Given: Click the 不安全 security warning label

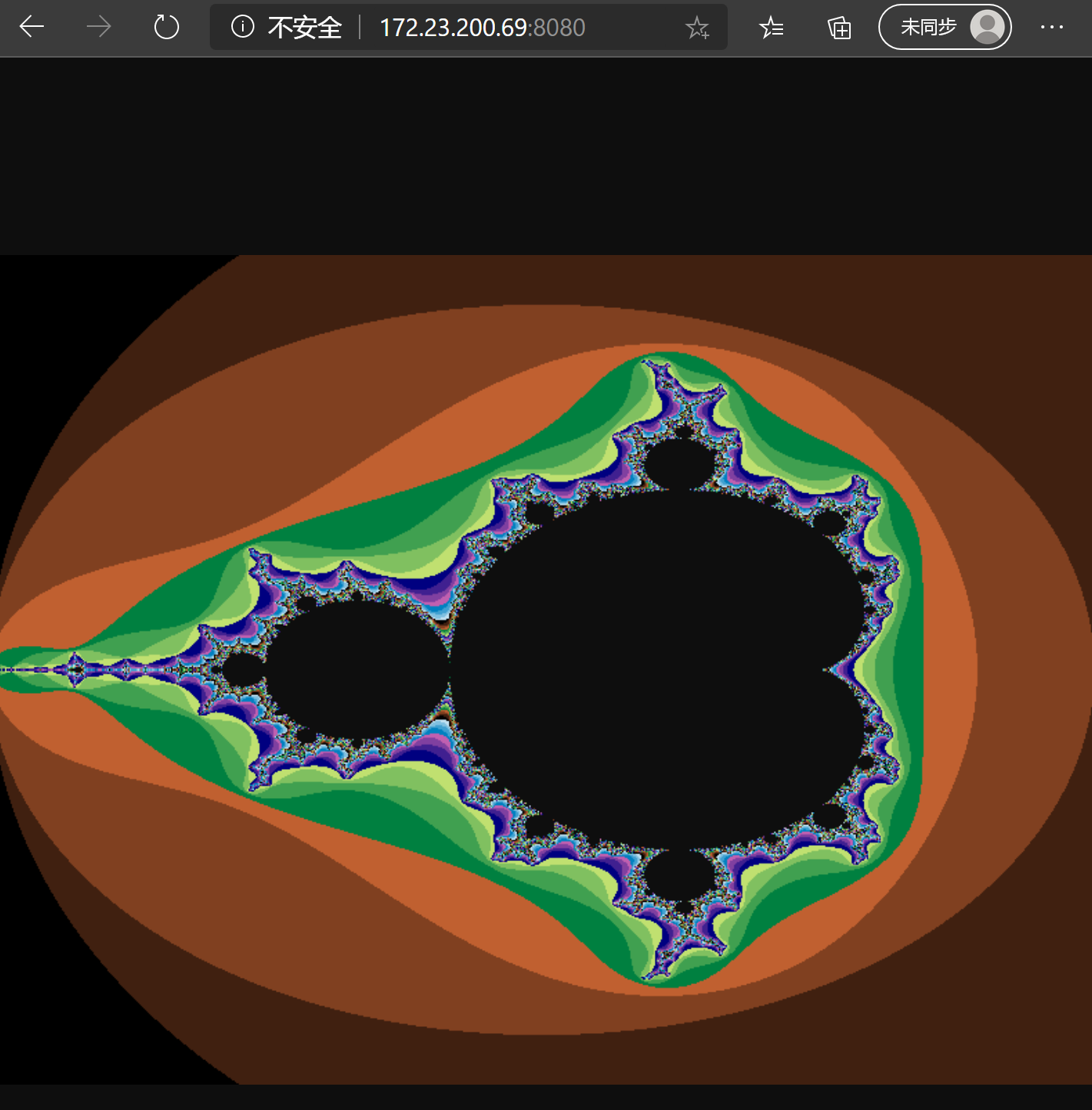Looking at the screenshot, I should pos(304,28).
